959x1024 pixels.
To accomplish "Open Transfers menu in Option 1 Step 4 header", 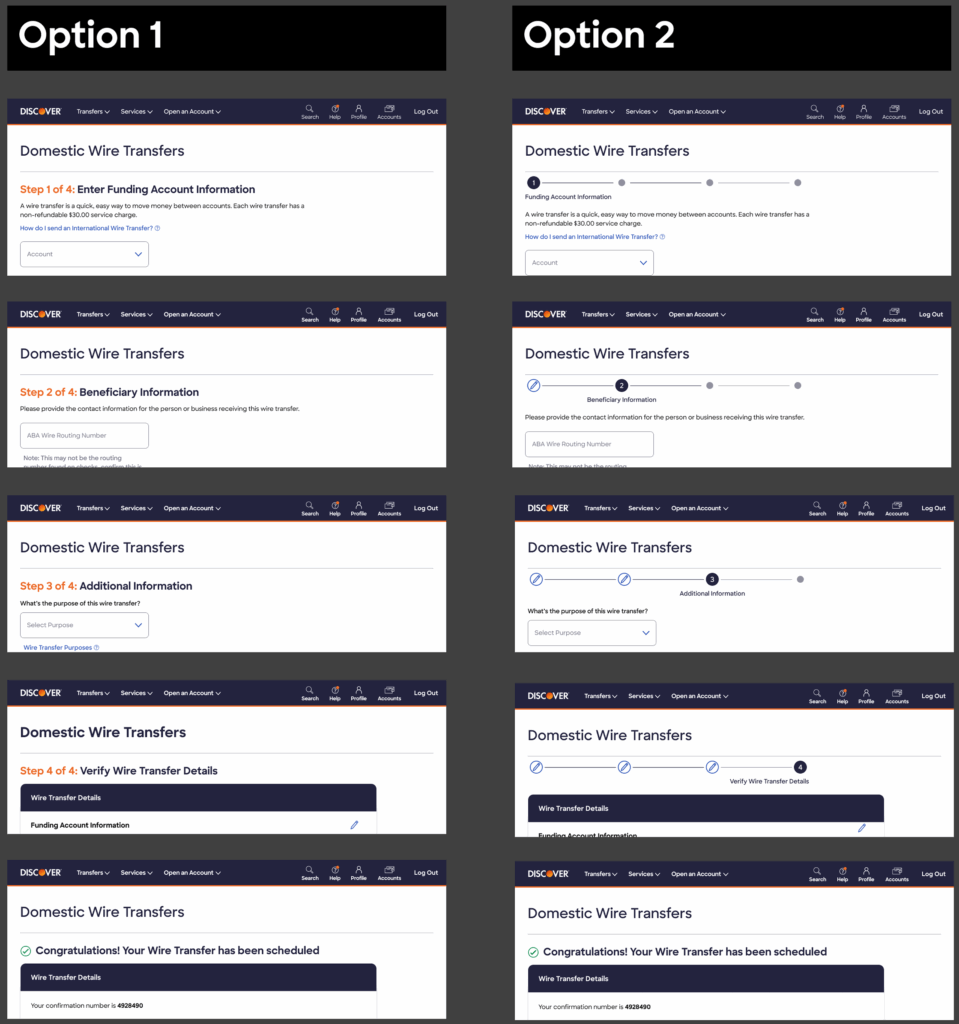I will click(x=93, y=693).
